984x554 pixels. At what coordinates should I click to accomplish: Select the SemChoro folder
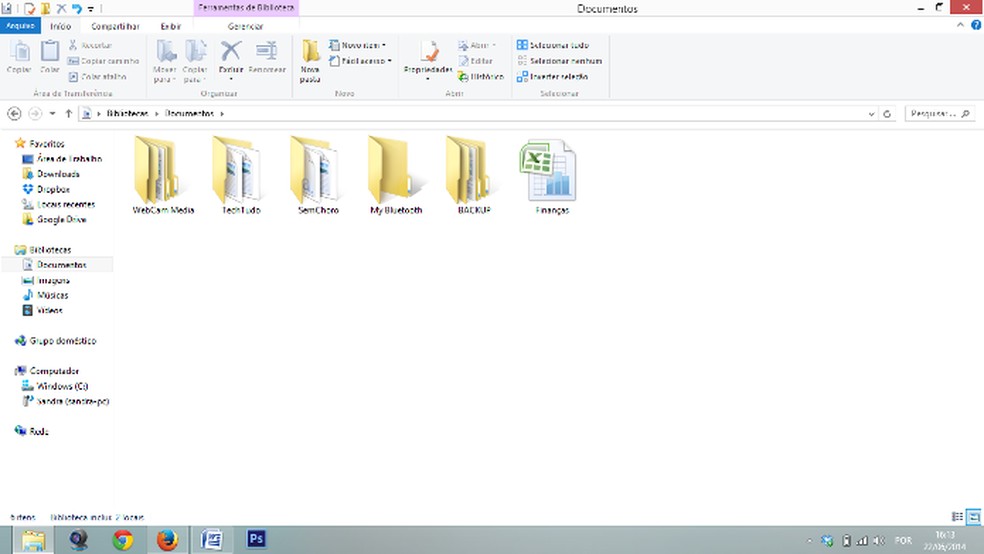coord(318,176)
